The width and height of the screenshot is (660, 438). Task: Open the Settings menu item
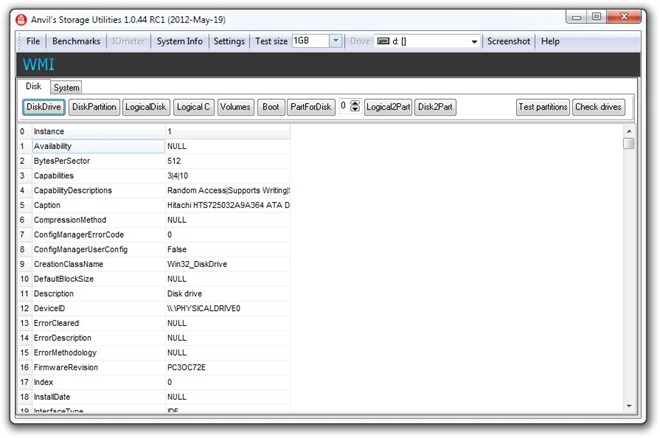point(228,41)
